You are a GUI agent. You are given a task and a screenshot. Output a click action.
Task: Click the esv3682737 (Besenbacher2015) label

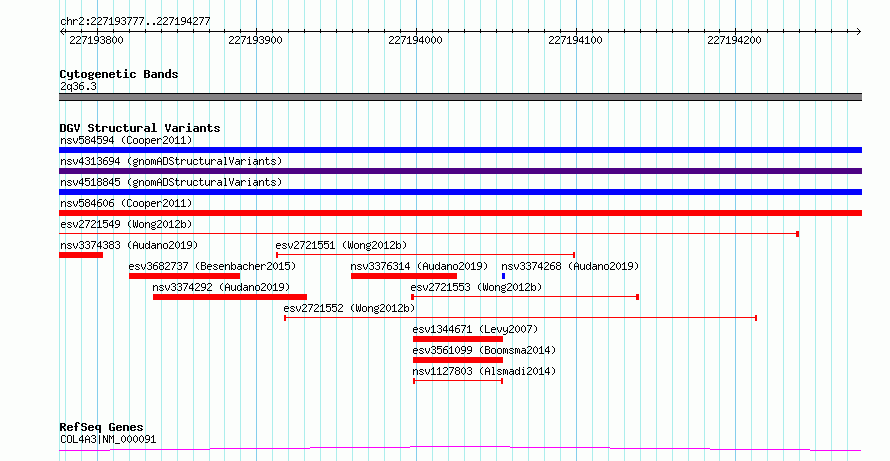(x=212, y=266)
